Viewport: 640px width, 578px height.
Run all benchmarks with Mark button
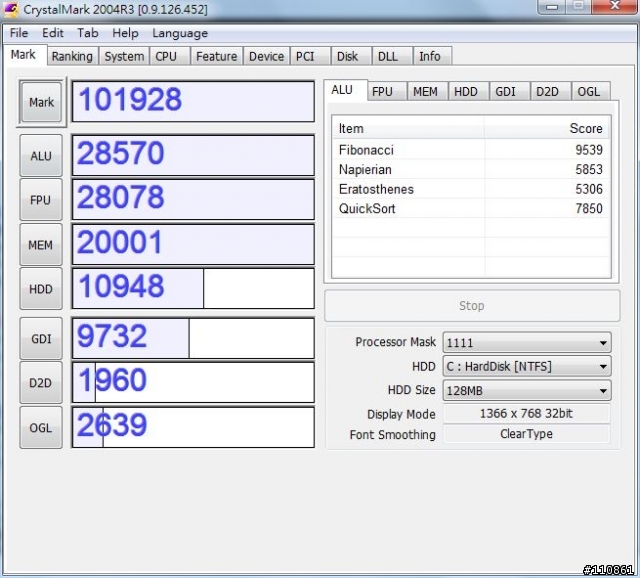coord(41,102)
